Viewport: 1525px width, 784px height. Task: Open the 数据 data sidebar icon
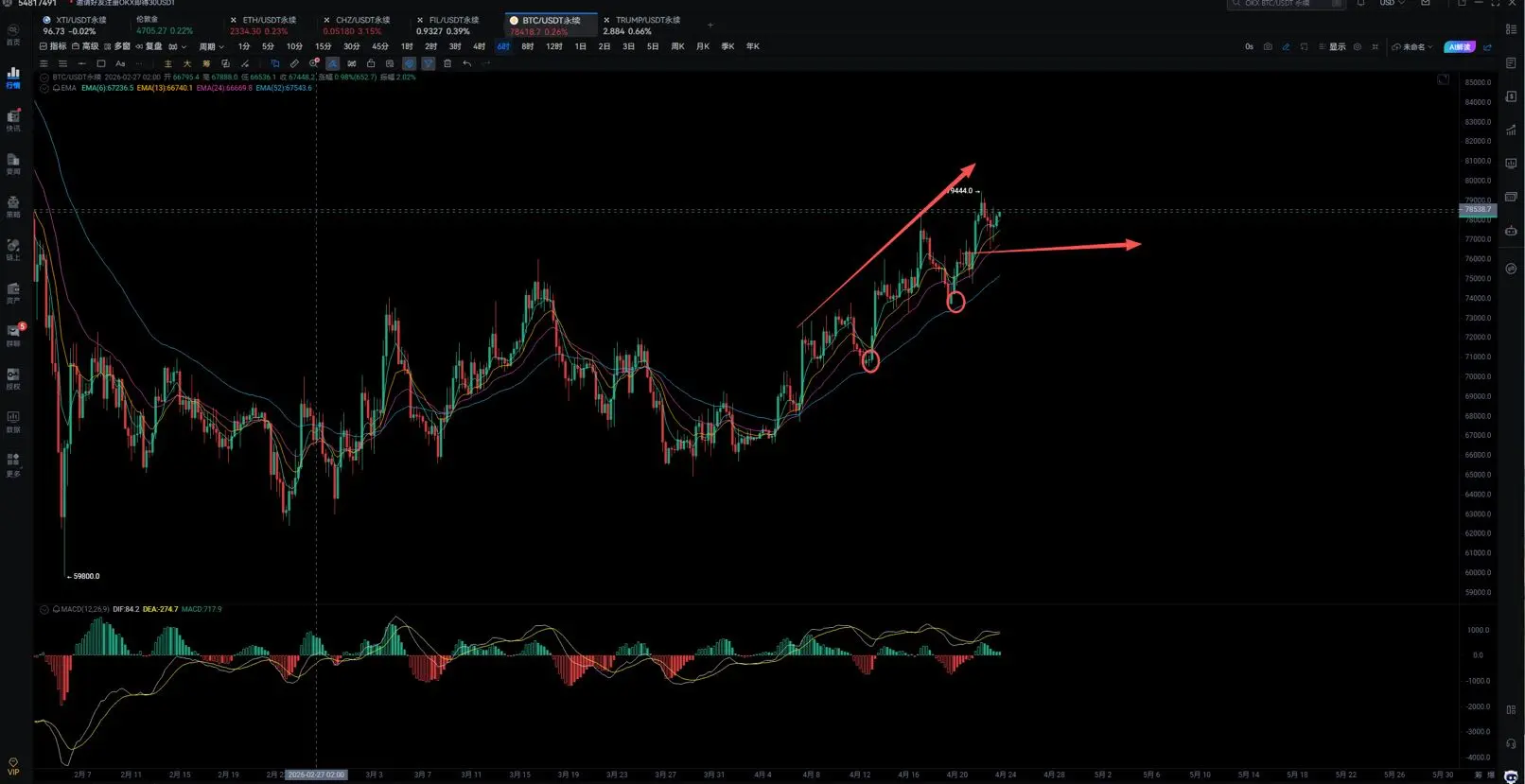[x=13, y=421]
